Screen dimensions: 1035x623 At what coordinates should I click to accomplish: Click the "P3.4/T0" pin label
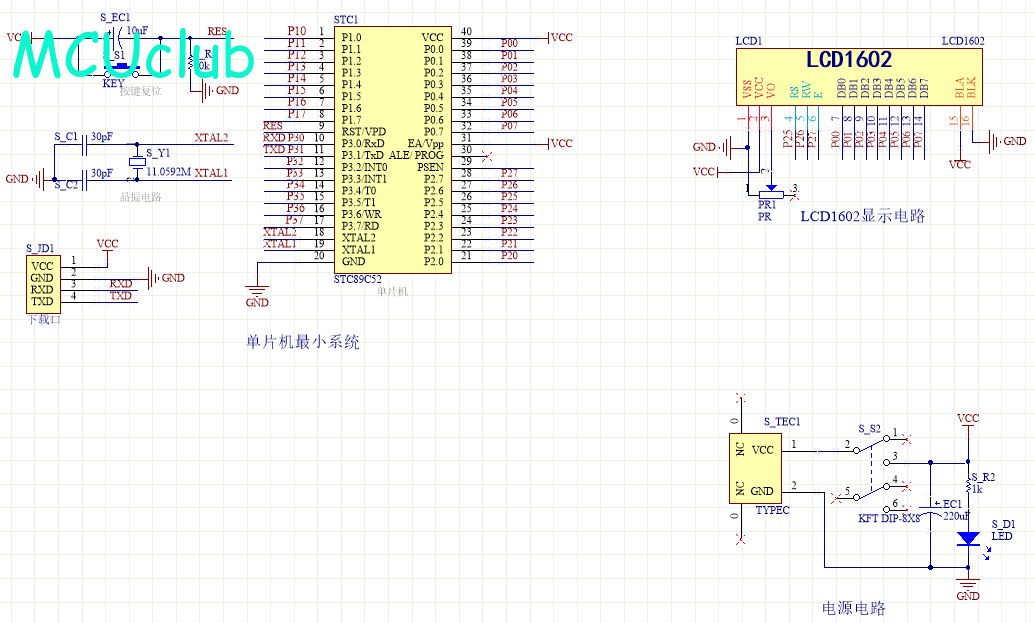click(358, 190)
